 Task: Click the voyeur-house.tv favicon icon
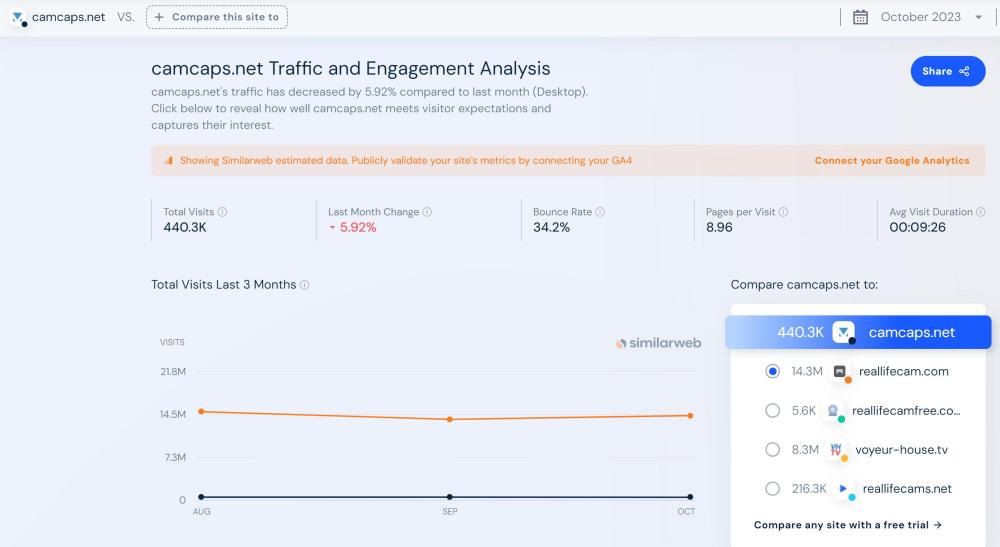pyautogui.click(x=837, y=450)
